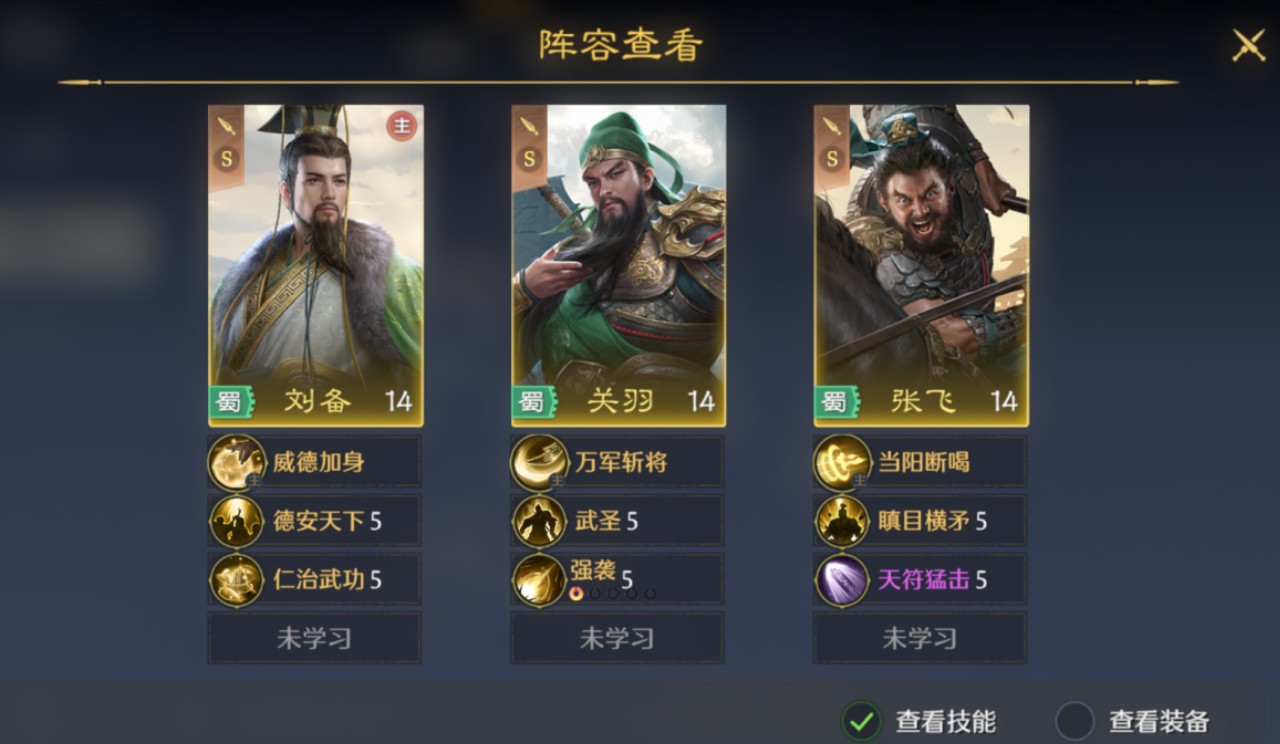
Task: Click the 当阳断喝 skill icon
Action: 842,462
